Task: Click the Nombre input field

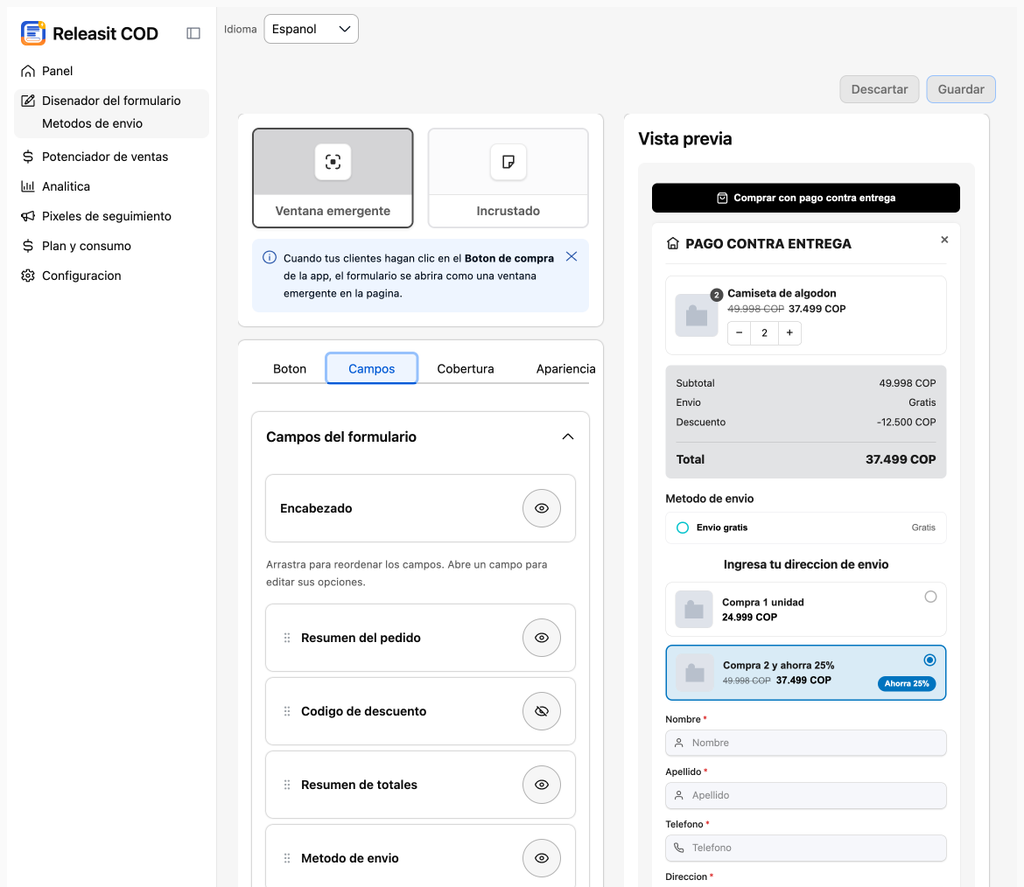Action: coord(806,743)
